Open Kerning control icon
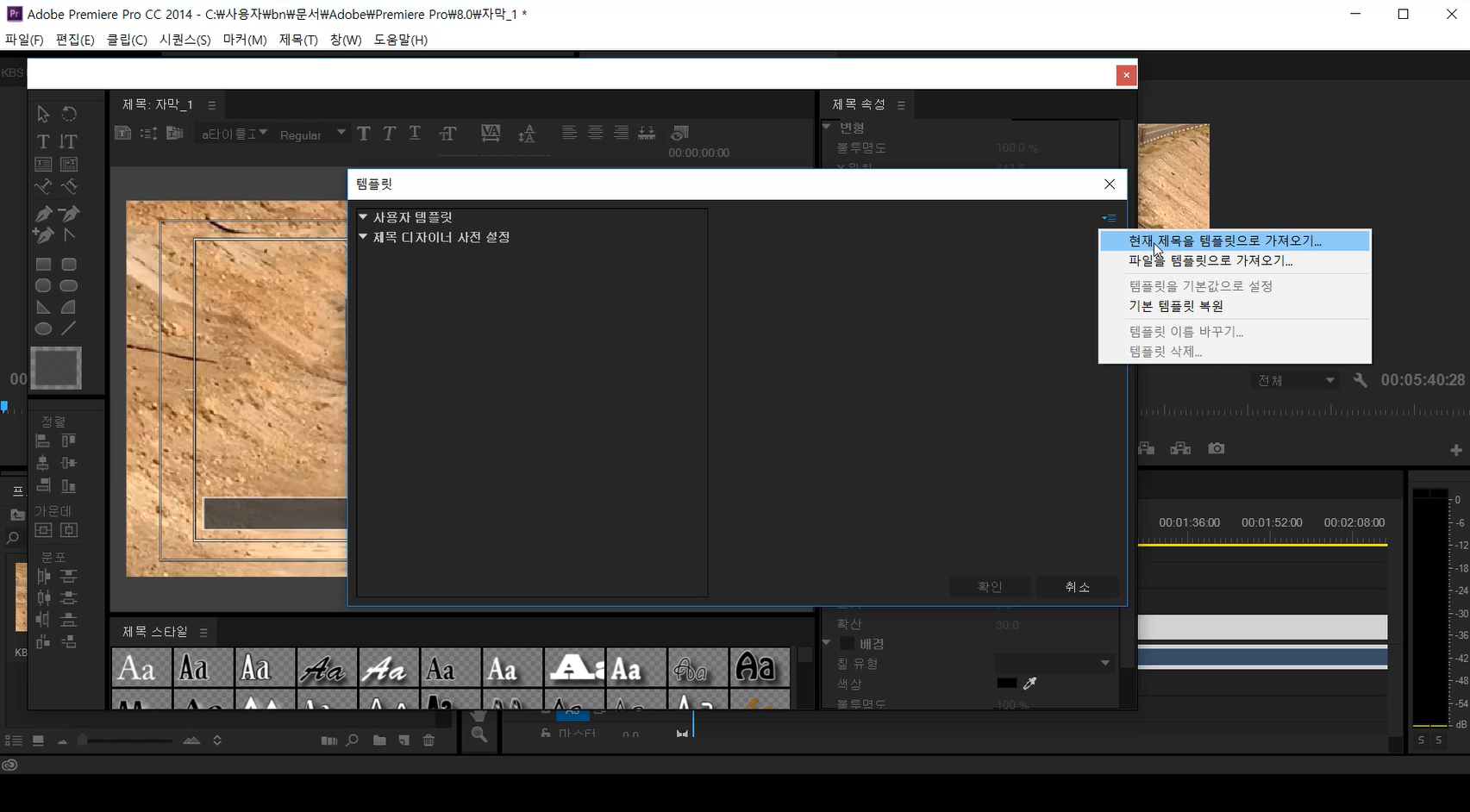The image size is (1470, 812). pyautogui.click(x=491, y=133)
